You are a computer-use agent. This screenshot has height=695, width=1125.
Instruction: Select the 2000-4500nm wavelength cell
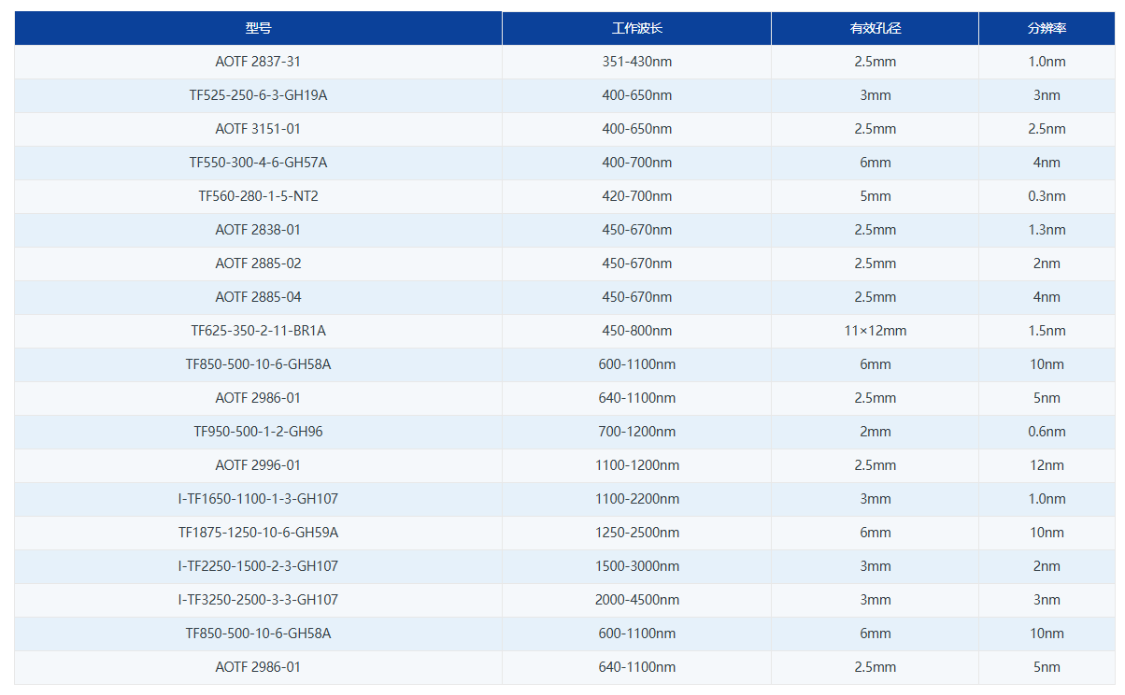tap(637, 600)
